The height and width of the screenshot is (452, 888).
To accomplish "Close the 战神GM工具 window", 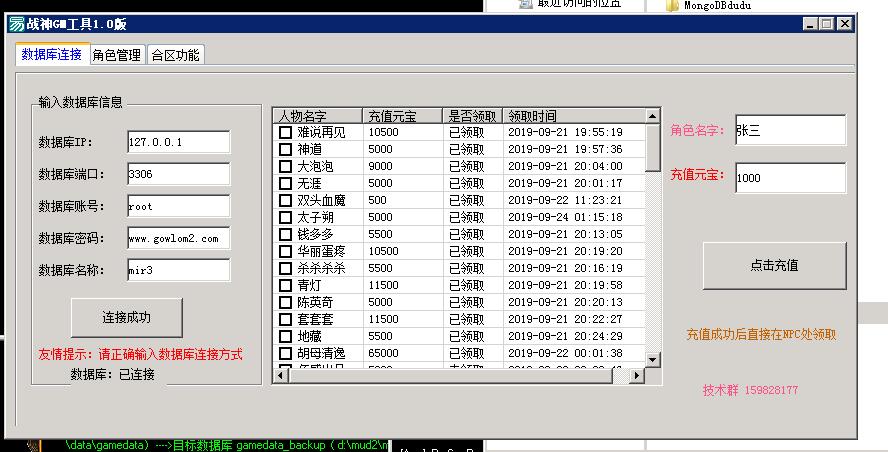I will (x=845, y=25).
